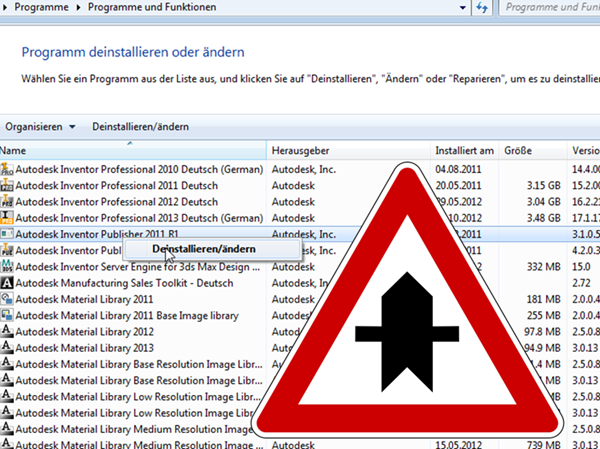Screen dimensions: 600x449
Task: Click the 3.48 GB size value
Action: [x=543, y=218]
